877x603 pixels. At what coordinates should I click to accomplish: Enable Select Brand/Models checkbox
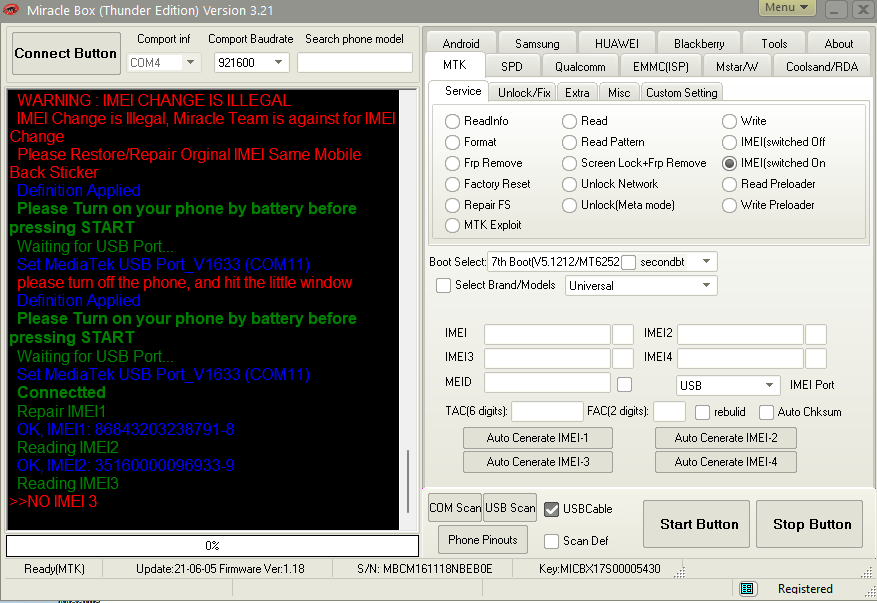coord(444,285)
